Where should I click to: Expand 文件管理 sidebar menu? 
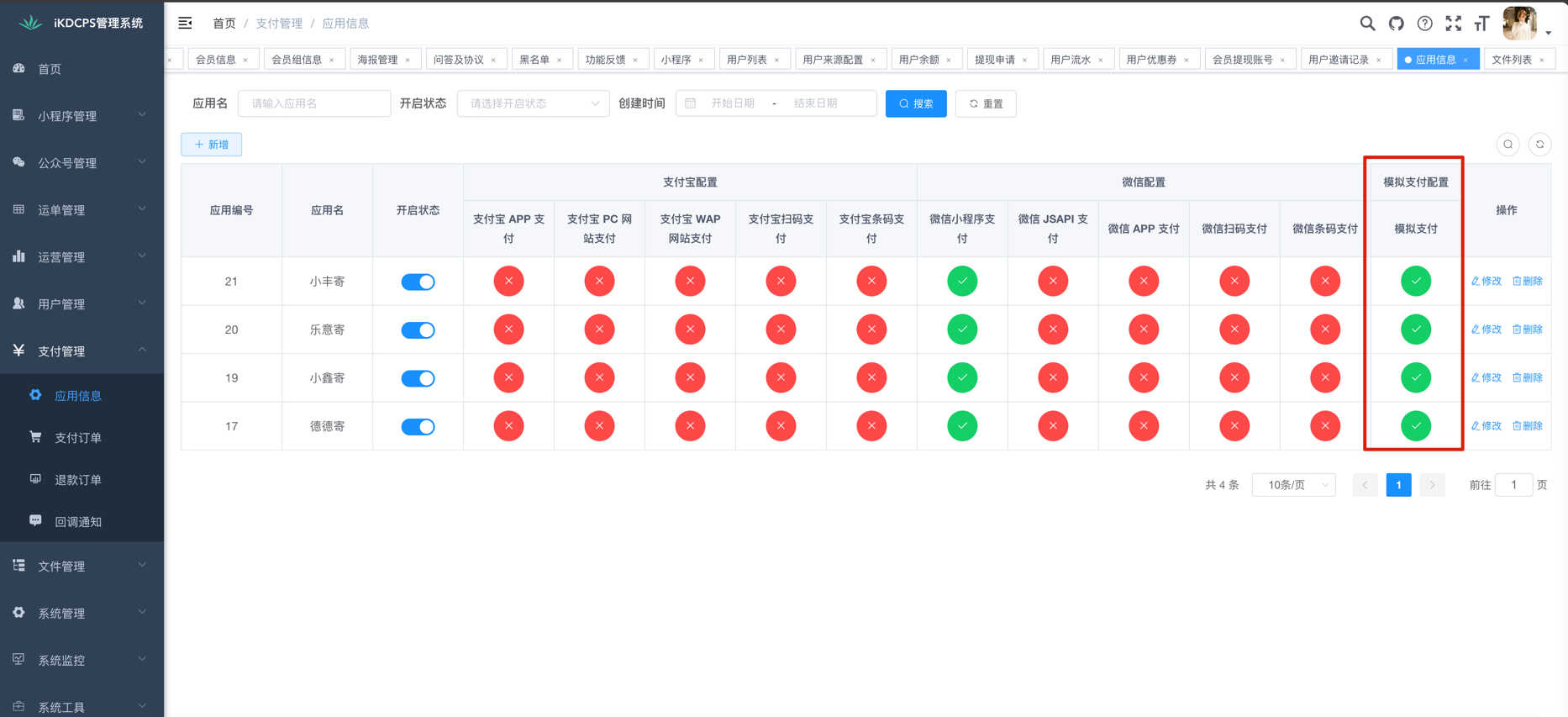tap(82, 567)
